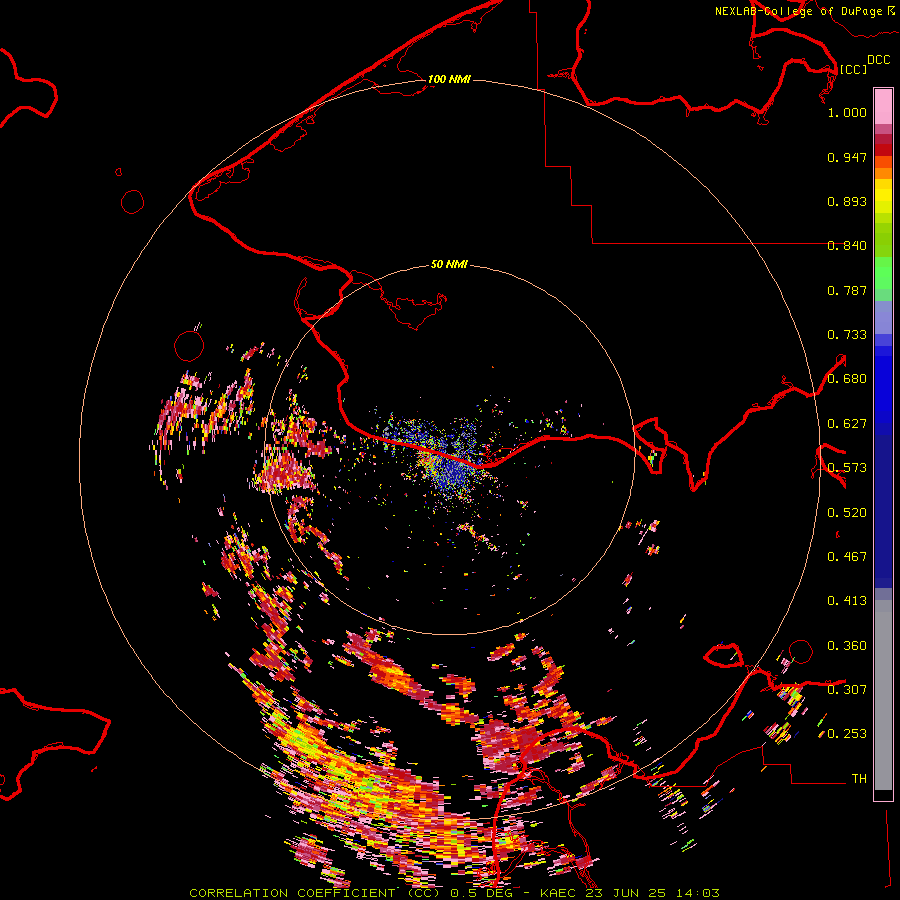Click the 0.413 color scale value
900x900 pixels.
847,601
